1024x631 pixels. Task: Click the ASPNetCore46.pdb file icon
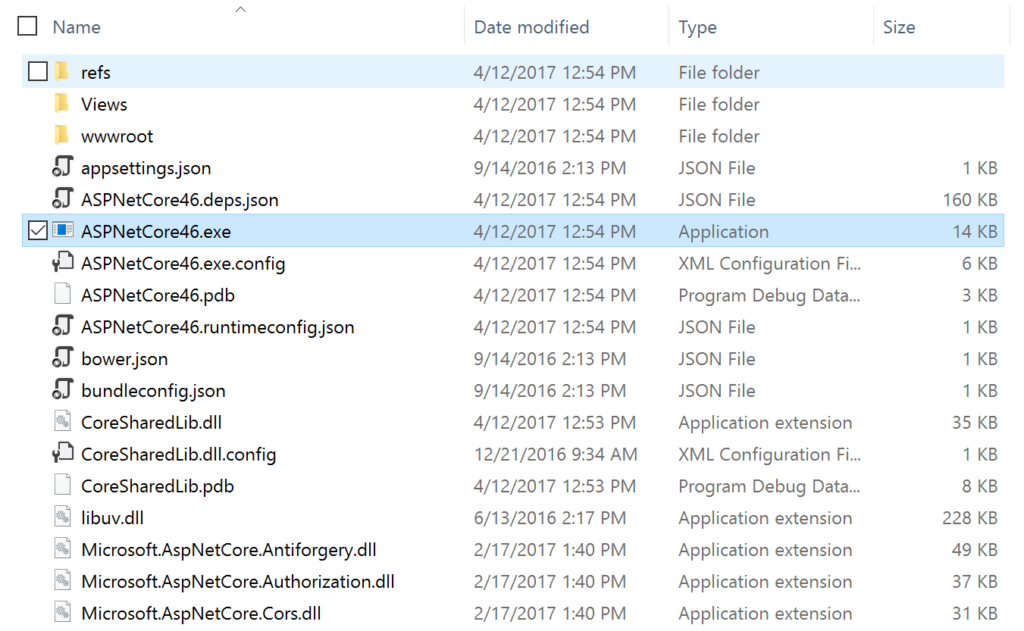[63, 294]
